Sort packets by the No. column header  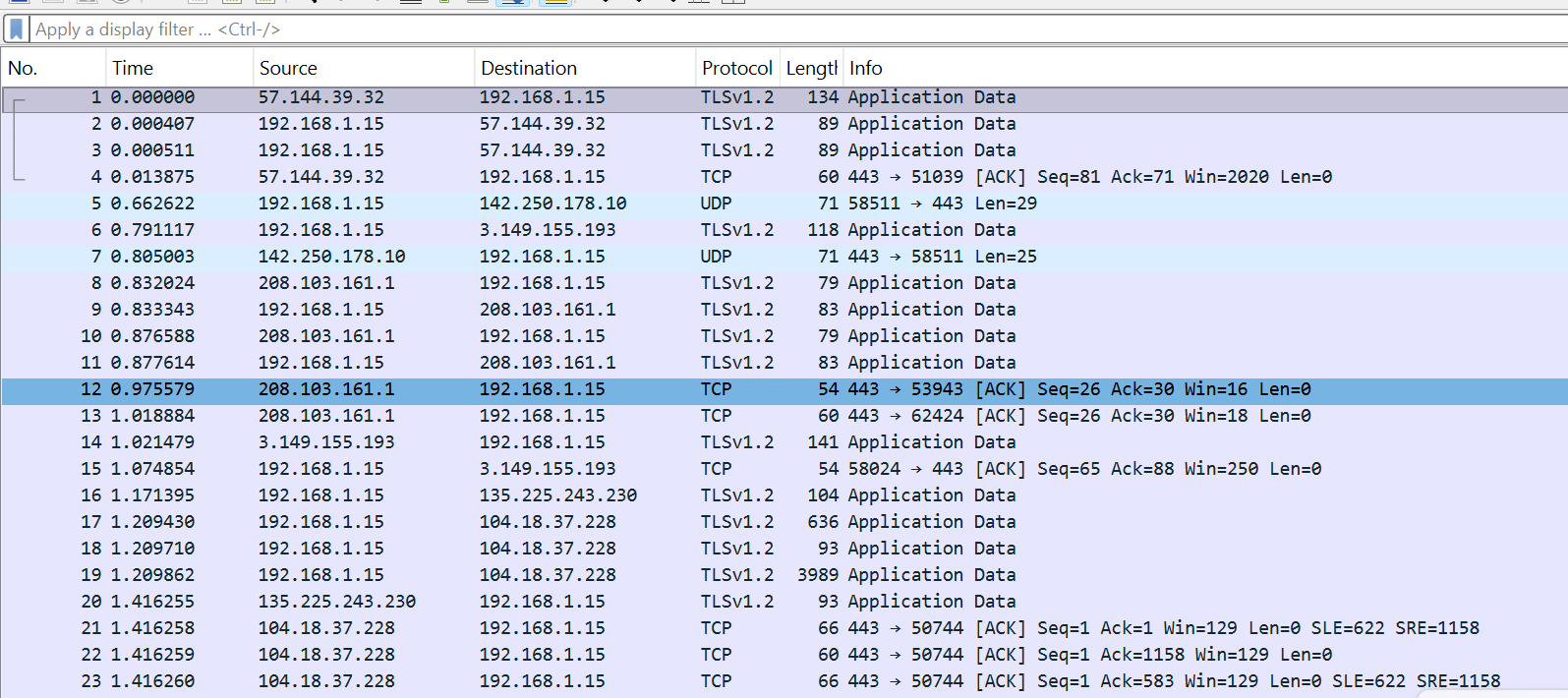click(x=53, y=68)
